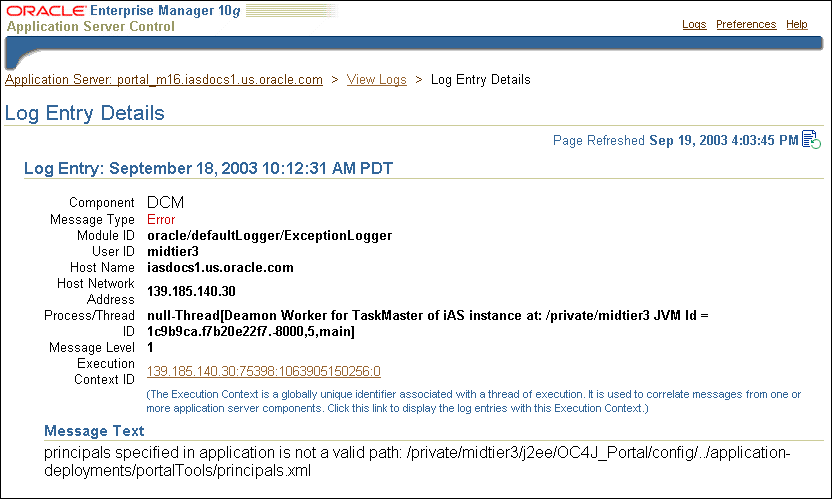Select the IP address 139.185.140.30 value

click(191, 291)
